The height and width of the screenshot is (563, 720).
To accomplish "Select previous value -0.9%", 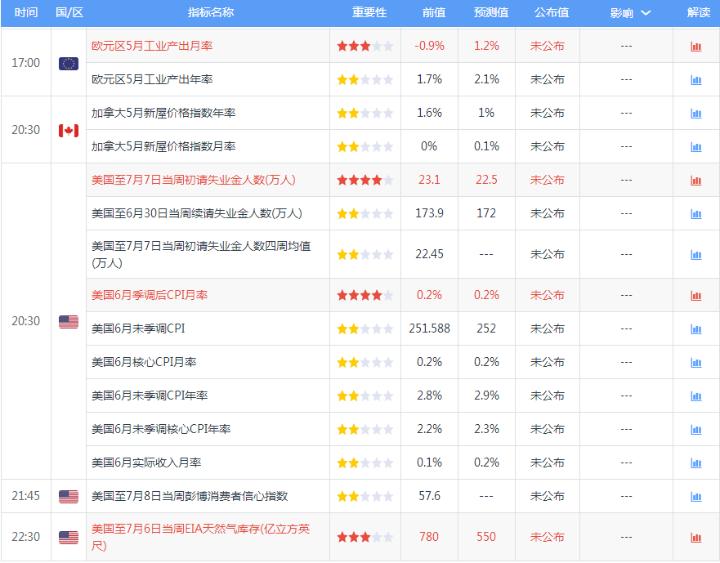I will click(x=429, y=46).
